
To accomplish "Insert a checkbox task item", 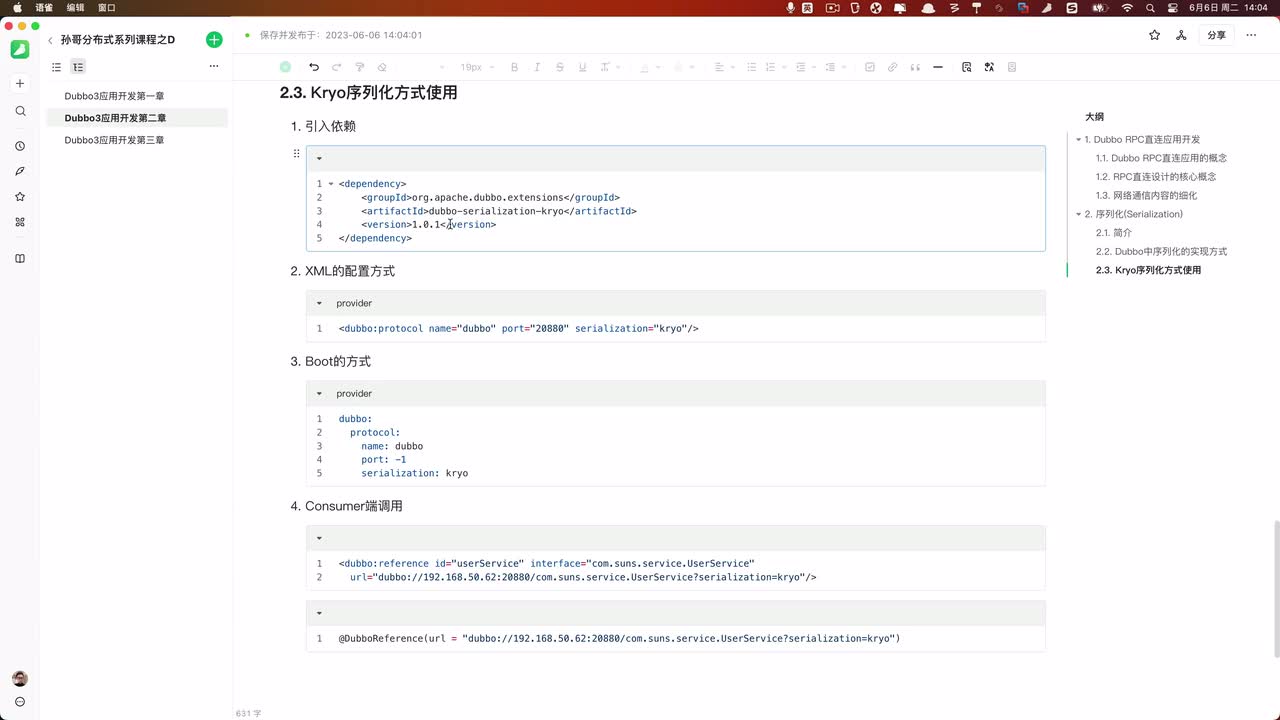I will tap(870, 67).
